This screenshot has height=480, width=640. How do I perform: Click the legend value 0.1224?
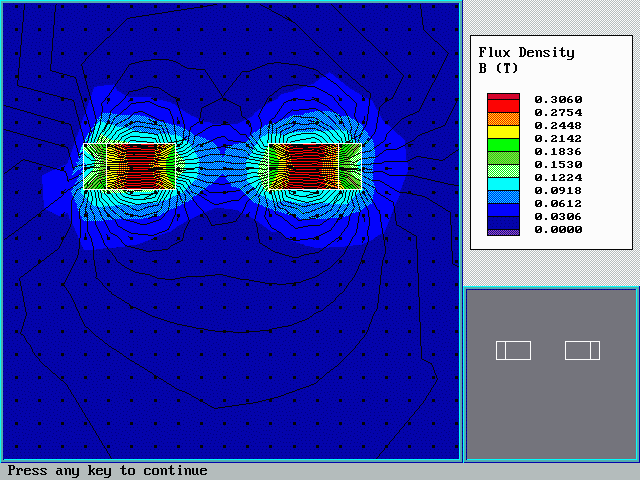coord(558,178)
